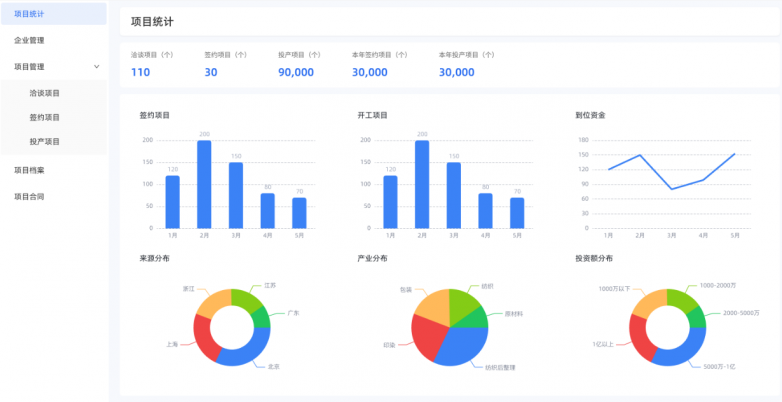
Task: Collapse the 项目管理 chevron in sidebar
Action: (96, 67)
